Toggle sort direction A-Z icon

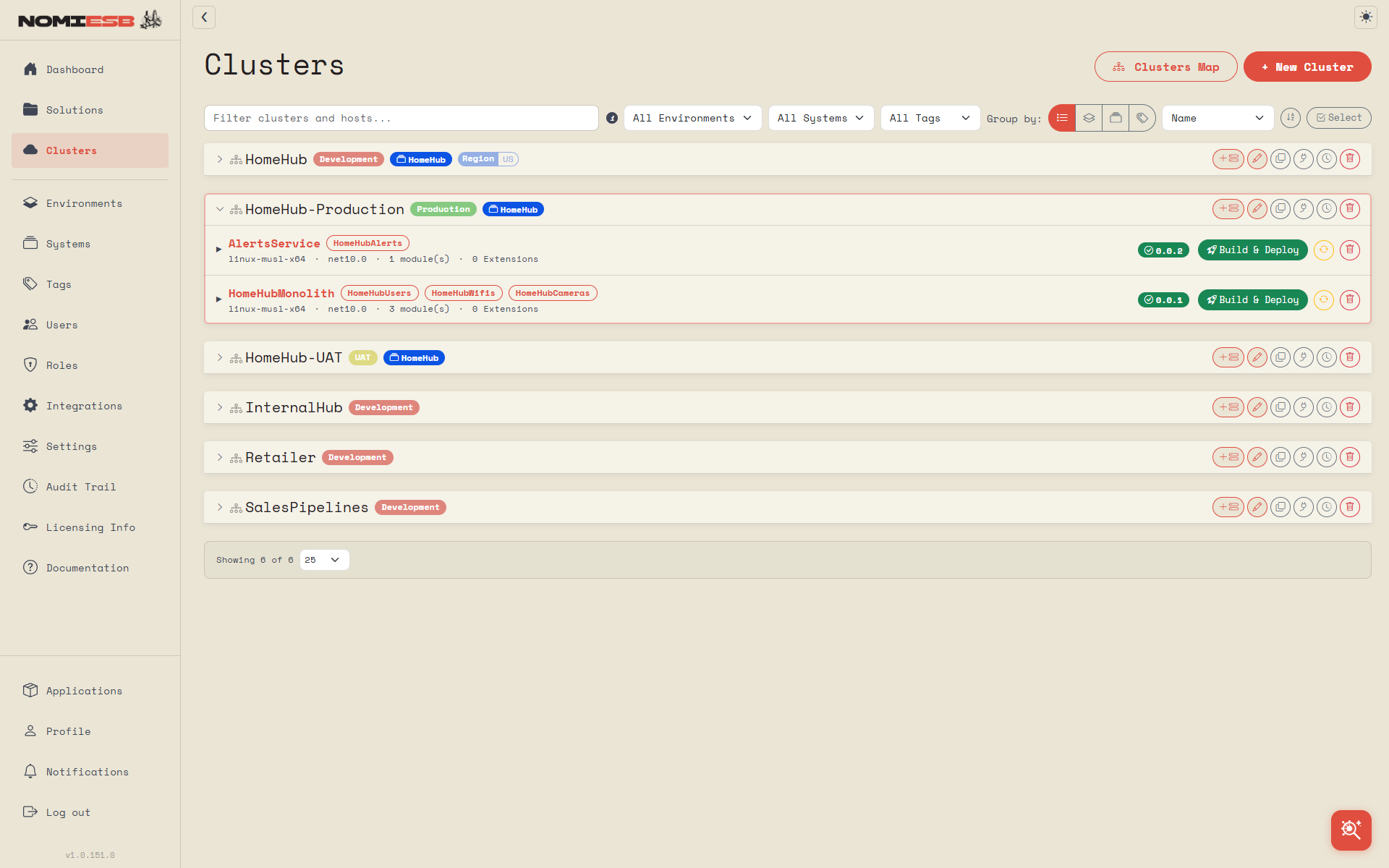pos(1291,118)
